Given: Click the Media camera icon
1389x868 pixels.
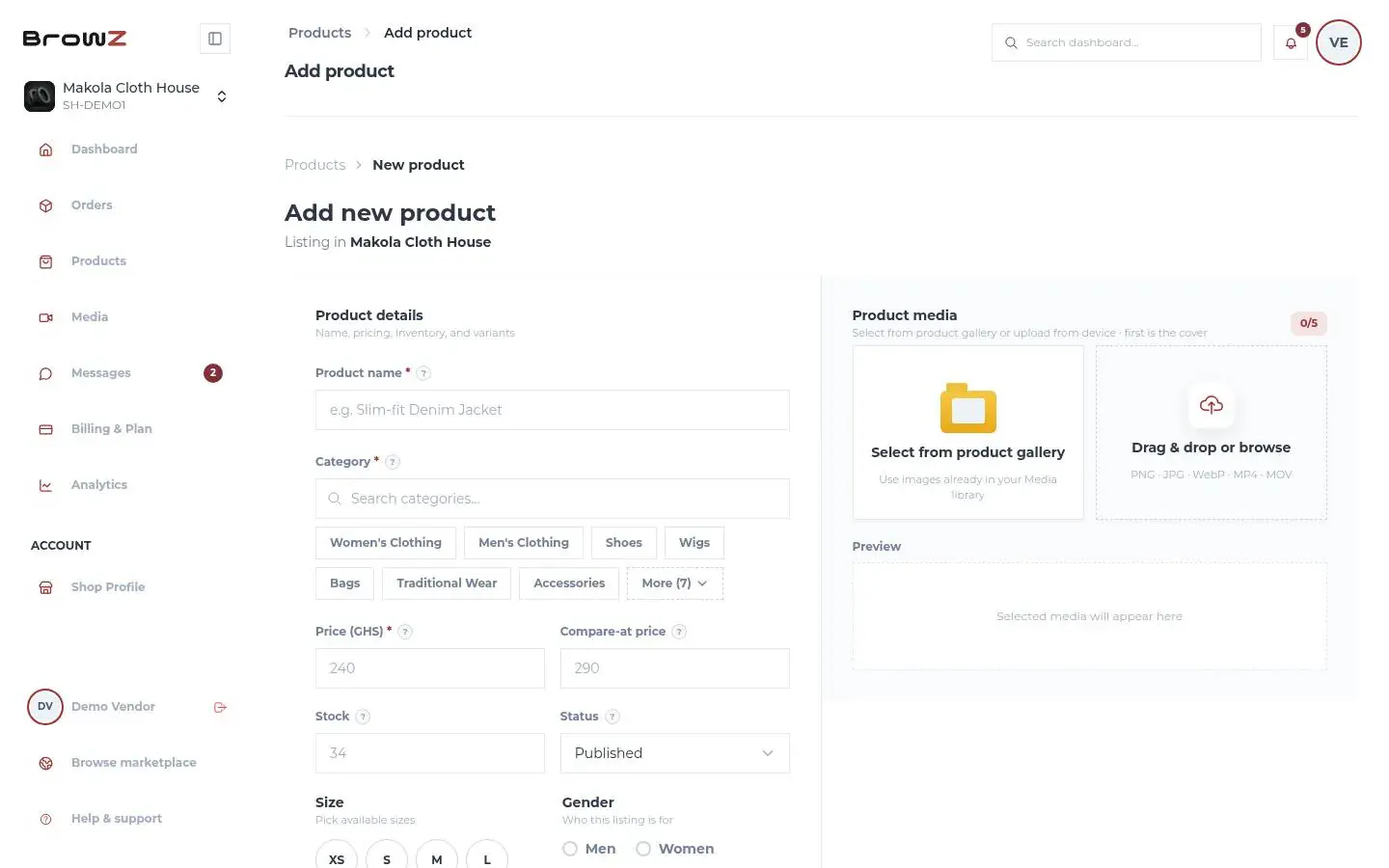Looking at the screenshot, I should coord(45,317).
